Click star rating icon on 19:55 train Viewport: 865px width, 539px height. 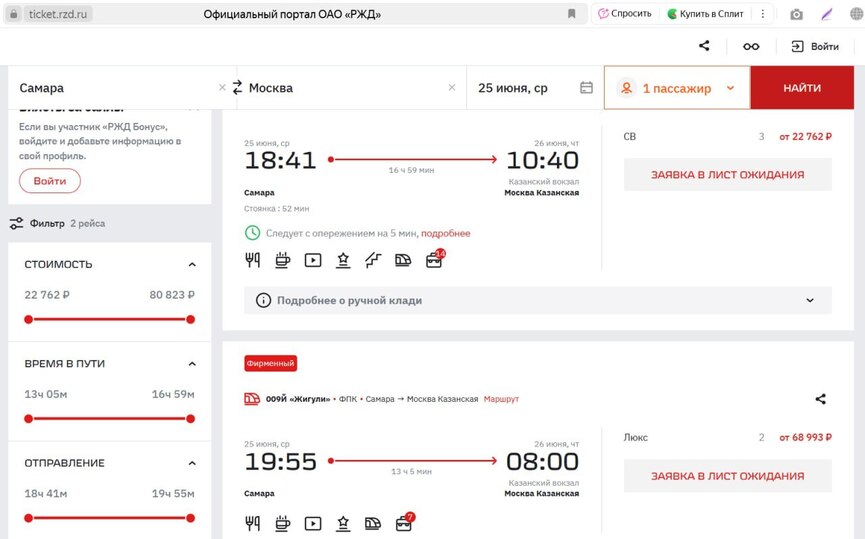[343, 523]
